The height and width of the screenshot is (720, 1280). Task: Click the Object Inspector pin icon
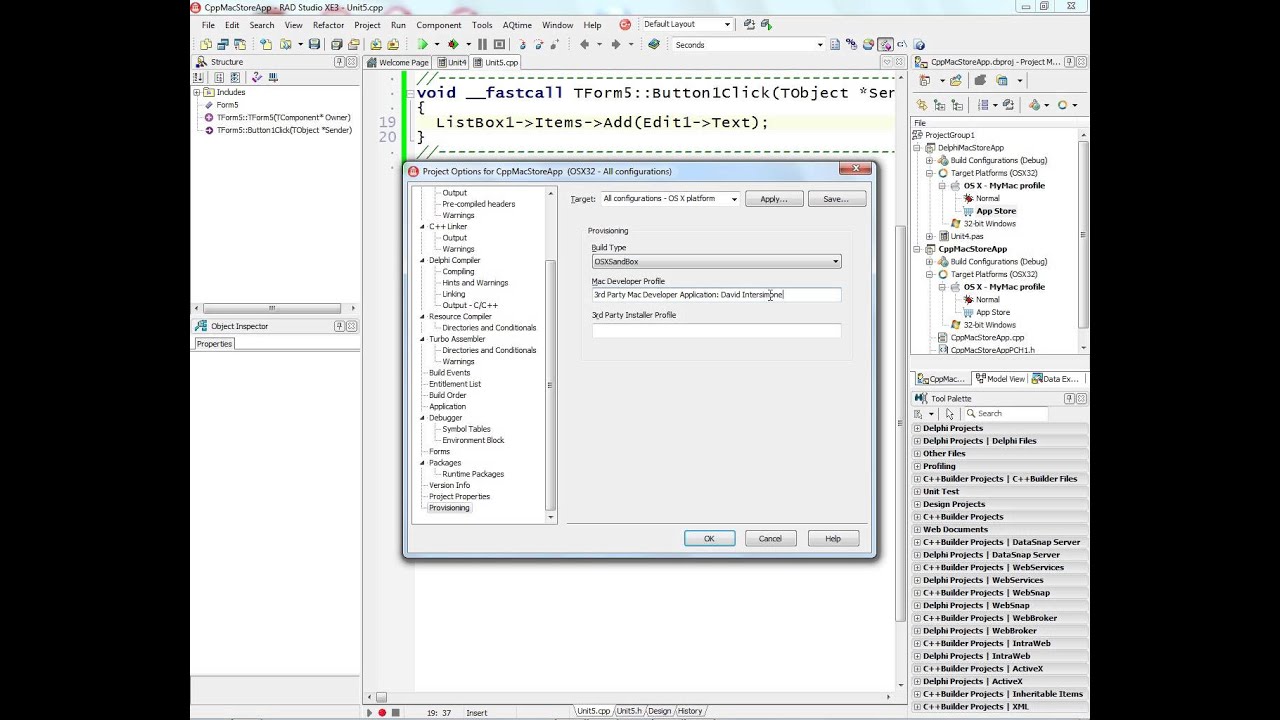pos(340,326)
